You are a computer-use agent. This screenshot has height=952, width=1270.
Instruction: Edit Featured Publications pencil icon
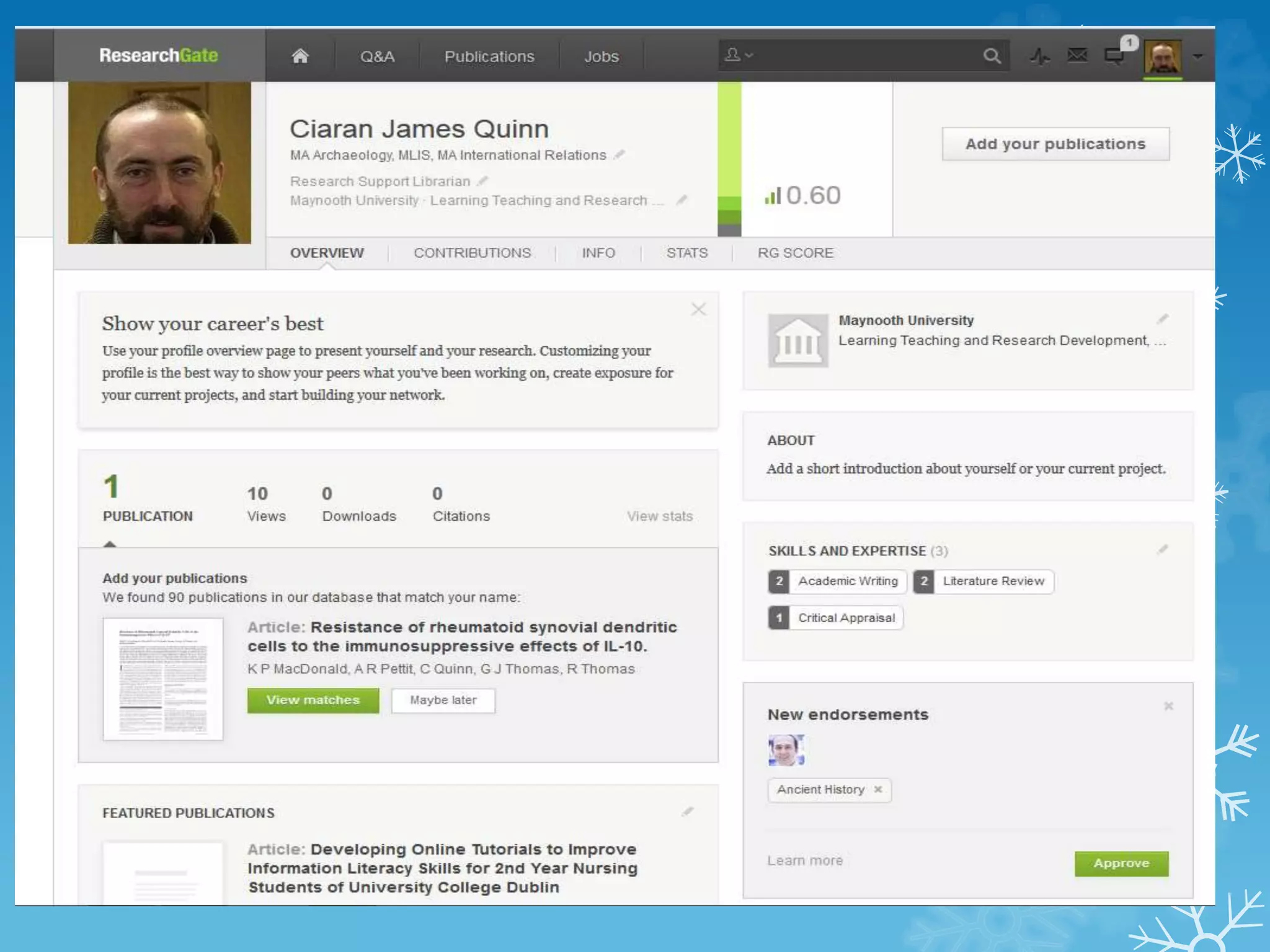coord(687,812)
